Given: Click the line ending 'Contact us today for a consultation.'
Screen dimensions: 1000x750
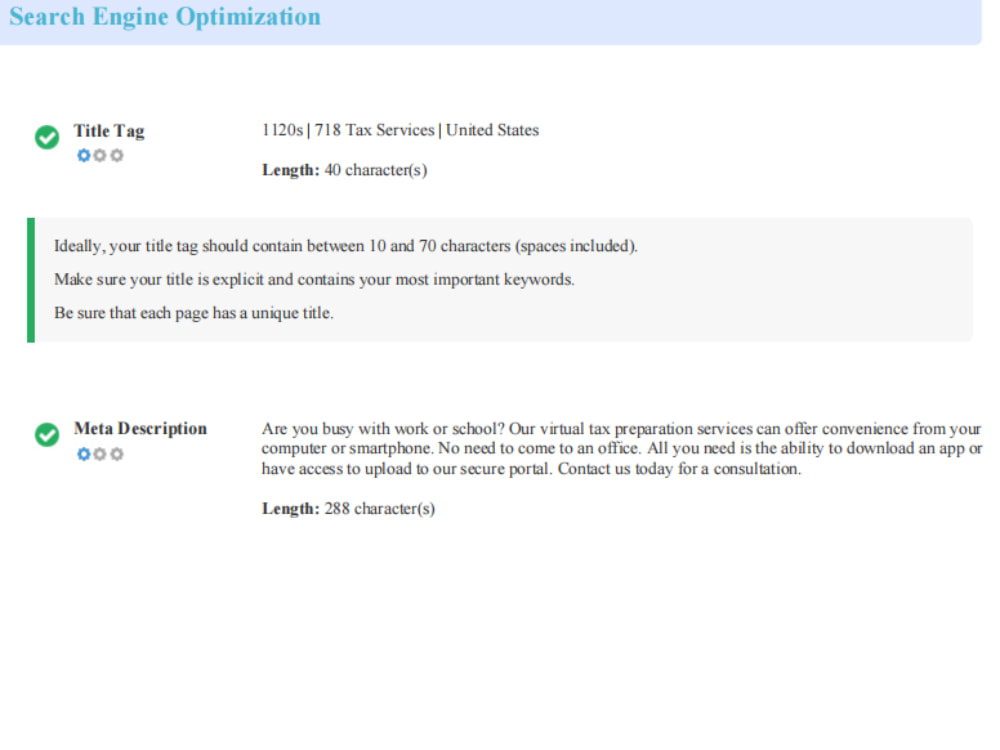Looking at the screenshot, I should click(531, 469).
